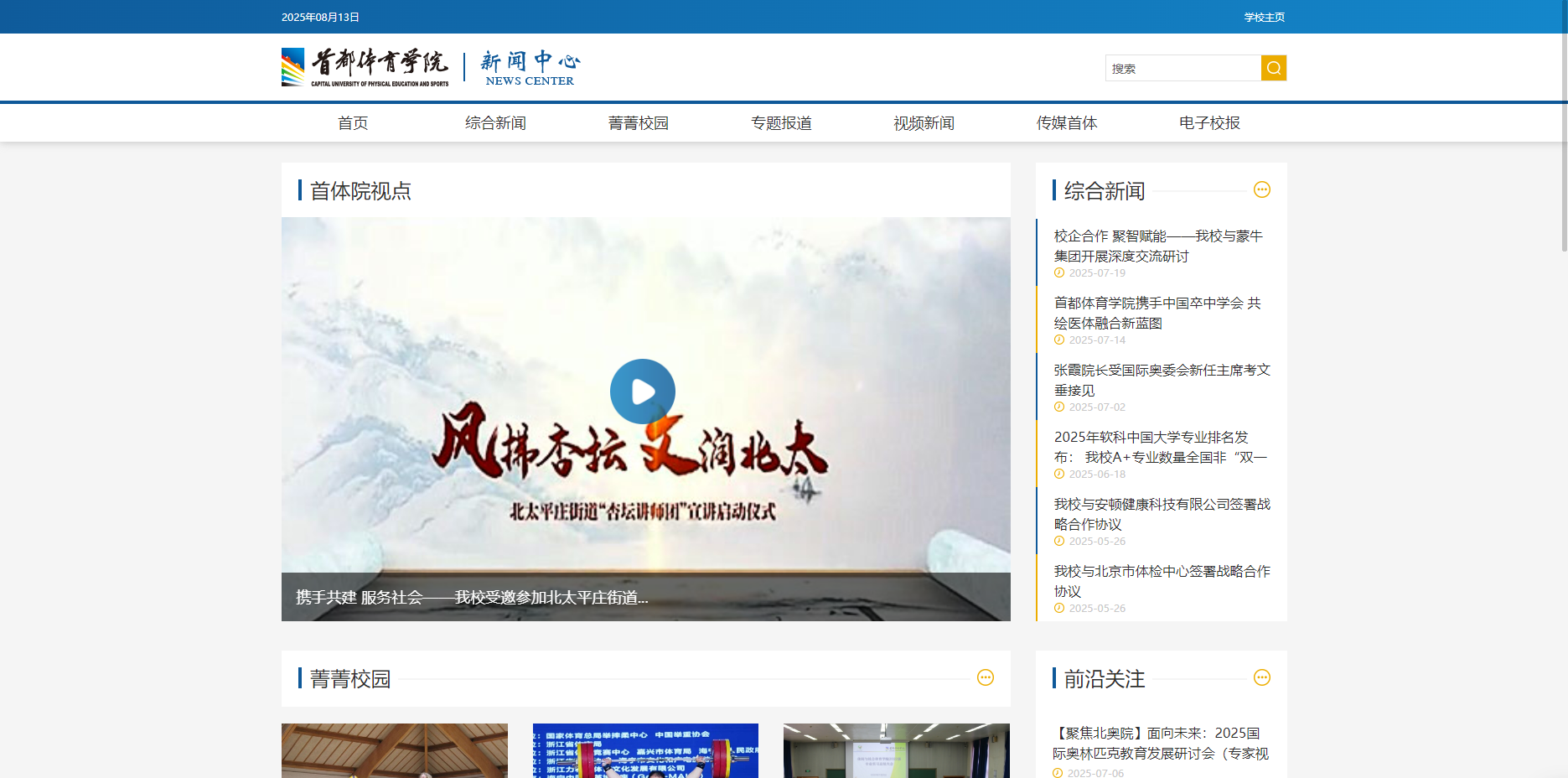Click the orange search magnifier icon

click(1273, 68)
